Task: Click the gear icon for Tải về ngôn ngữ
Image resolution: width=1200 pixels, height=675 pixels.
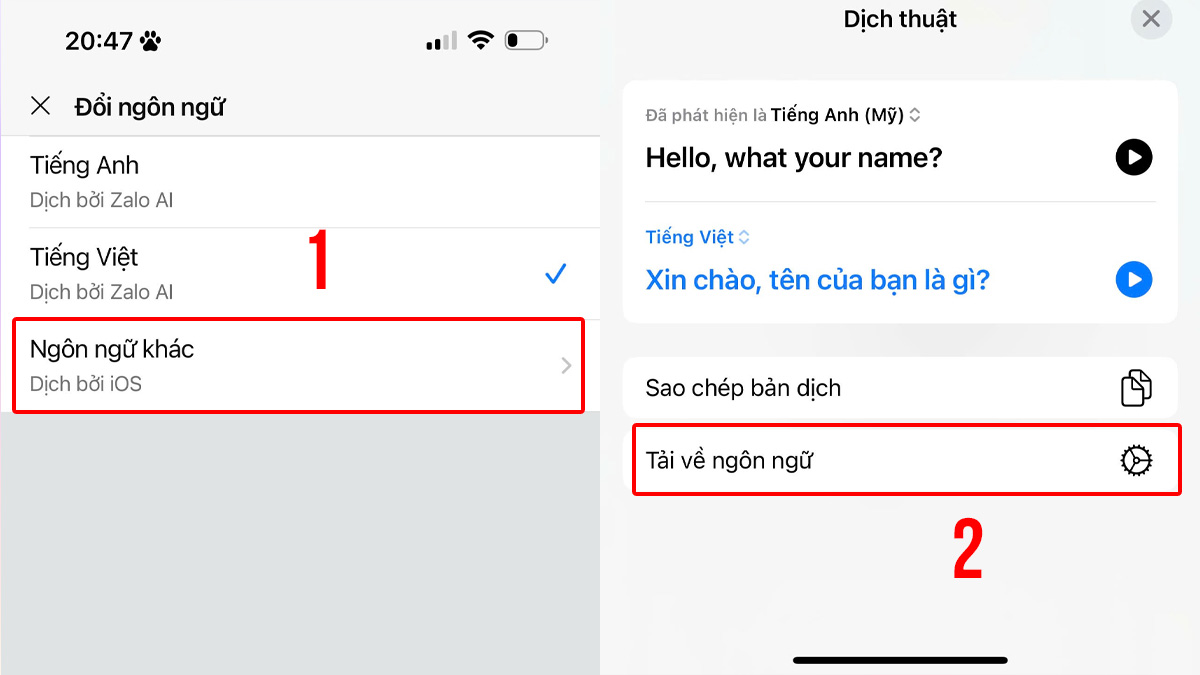Action: click(x=1136, y=460)
